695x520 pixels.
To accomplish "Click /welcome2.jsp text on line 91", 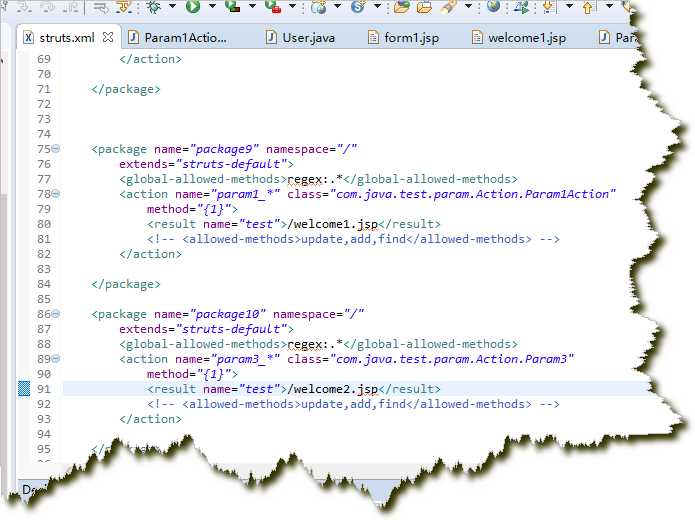I will [x=333, y=389].
